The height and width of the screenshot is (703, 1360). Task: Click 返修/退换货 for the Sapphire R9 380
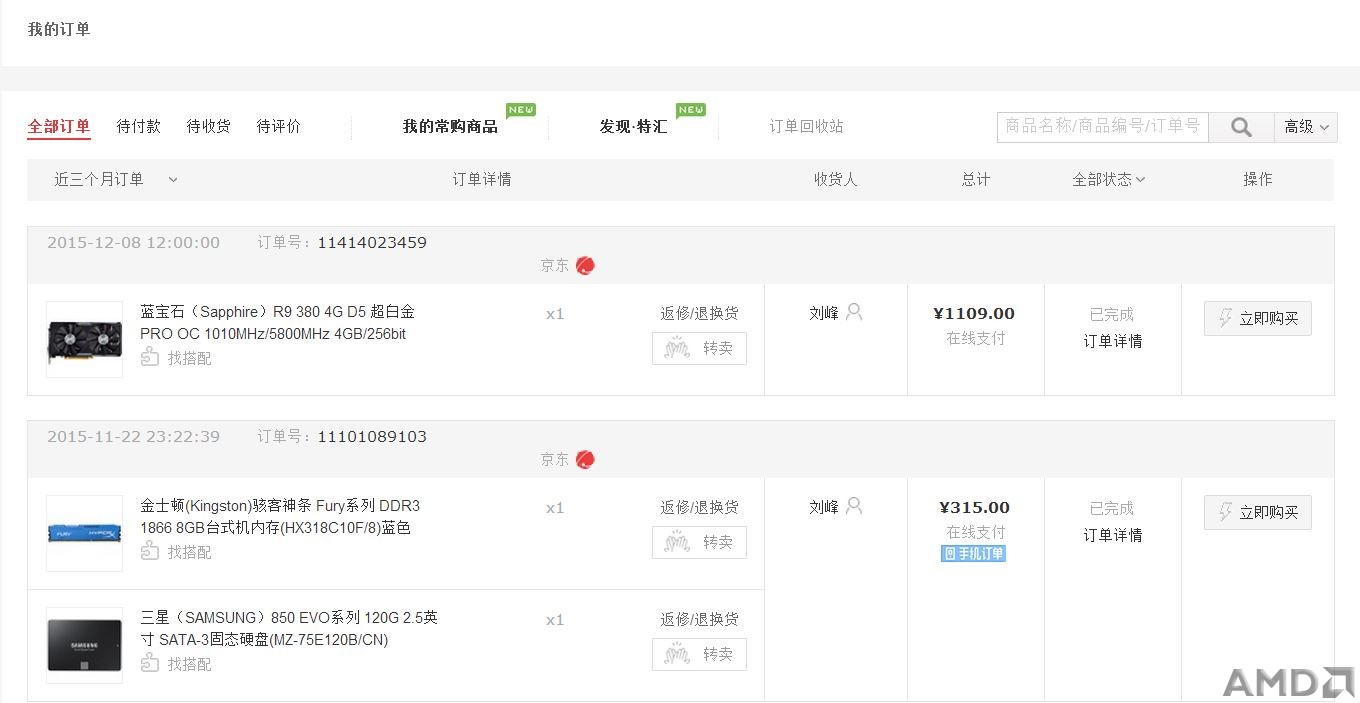click(699, 313)
